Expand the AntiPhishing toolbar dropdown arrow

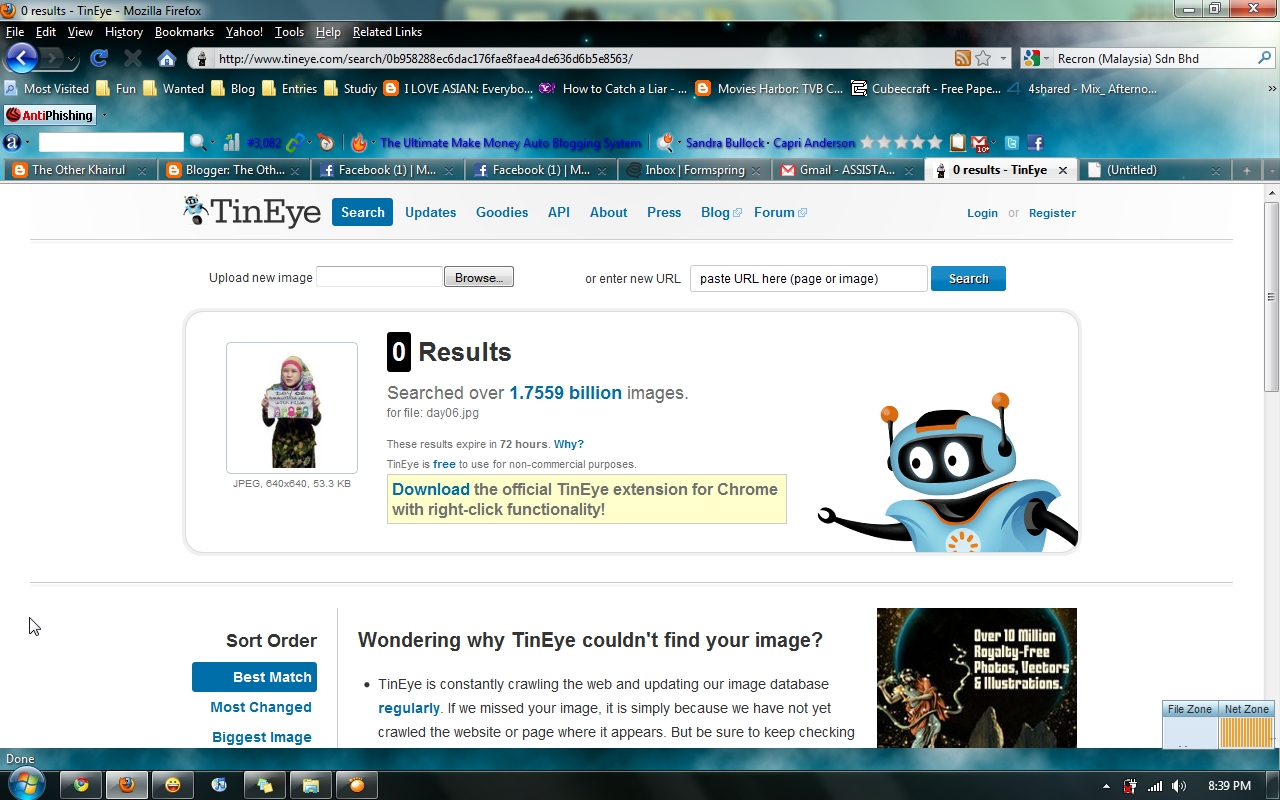pyautogui.click(x=104, y=115)
